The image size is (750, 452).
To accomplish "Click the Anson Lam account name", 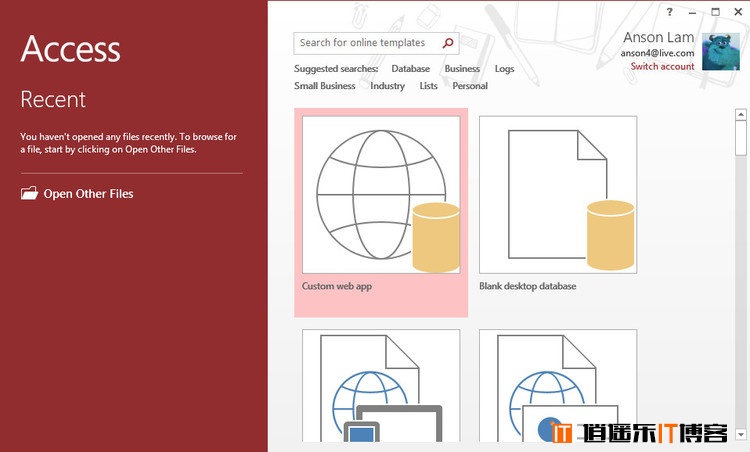I will (x=659, y=37).
